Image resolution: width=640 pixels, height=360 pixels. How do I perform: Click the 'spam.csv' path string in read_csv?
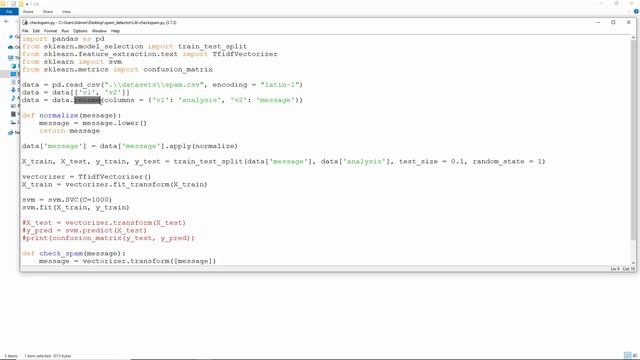point(154,85)
